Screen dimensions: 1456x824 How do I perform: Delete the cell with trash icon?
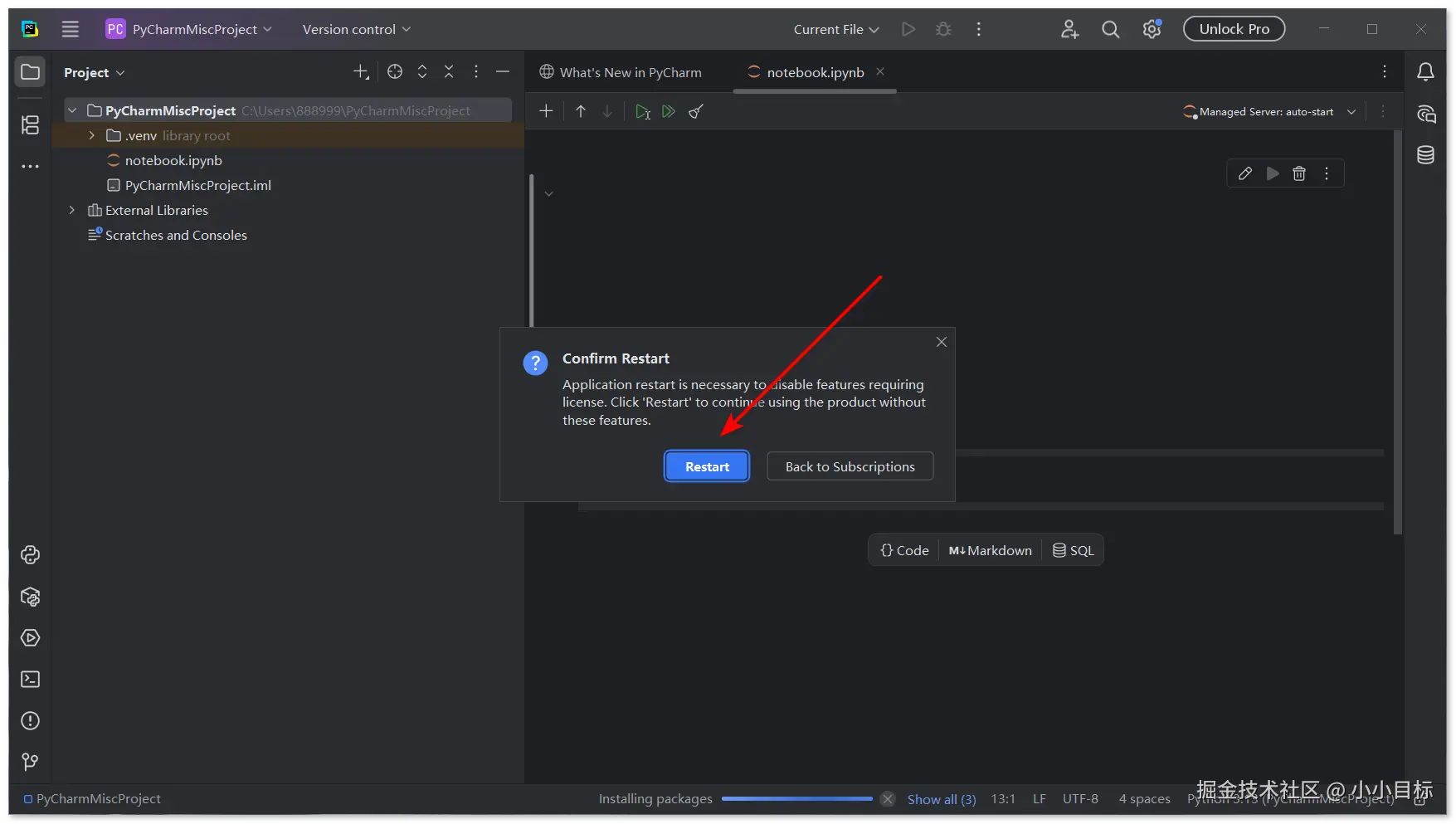[1299, 173]
